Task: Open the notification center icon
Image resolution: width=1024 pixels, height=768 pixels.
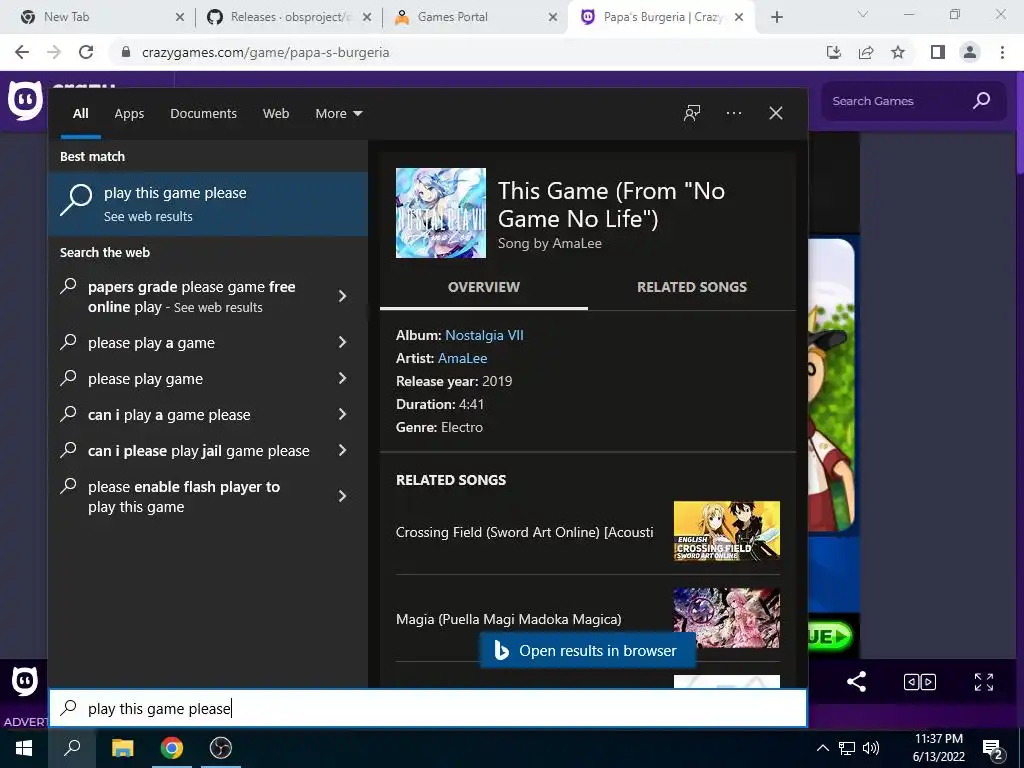Action: (993, 749)
